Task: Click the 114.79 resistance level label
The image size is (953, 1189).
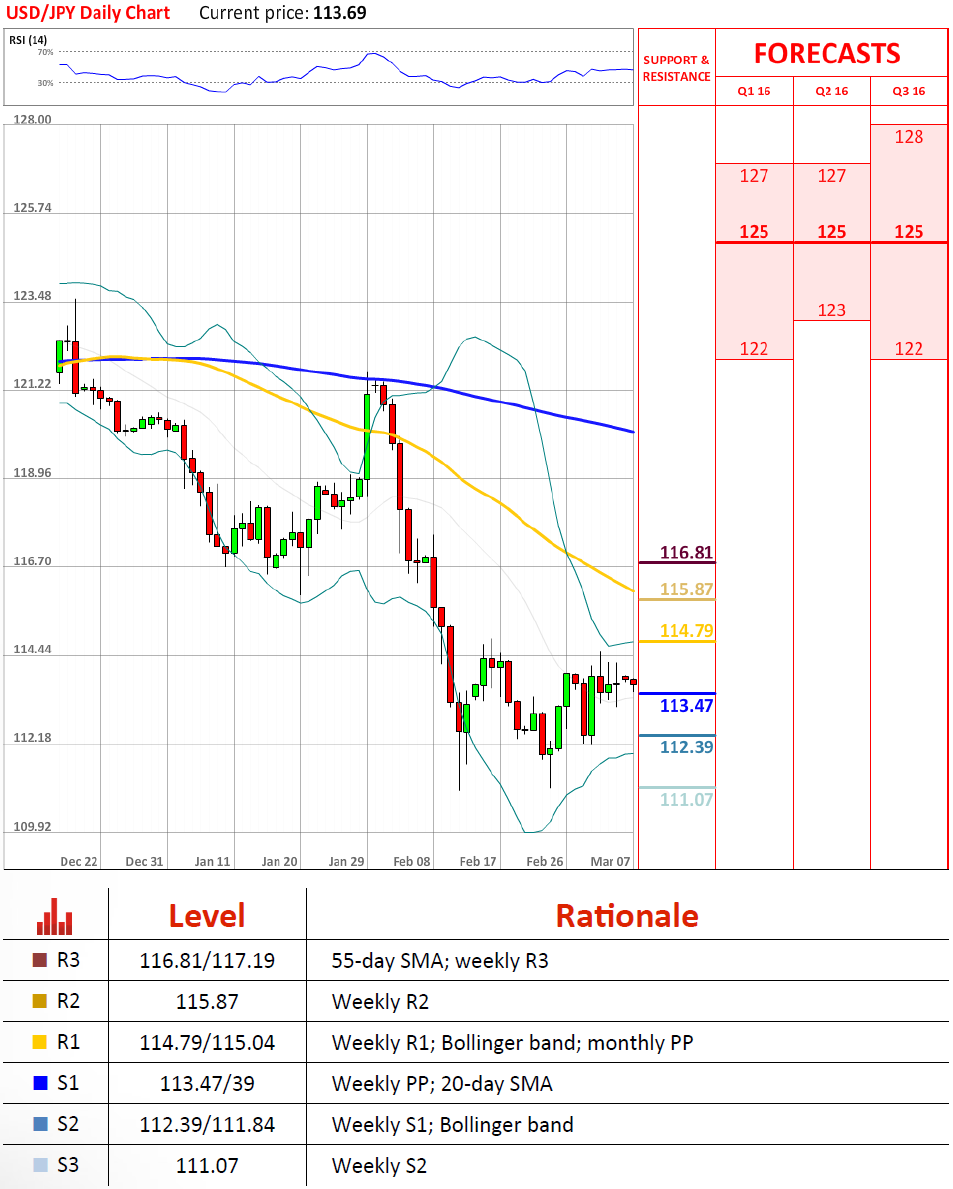Action: click(686, 631)
